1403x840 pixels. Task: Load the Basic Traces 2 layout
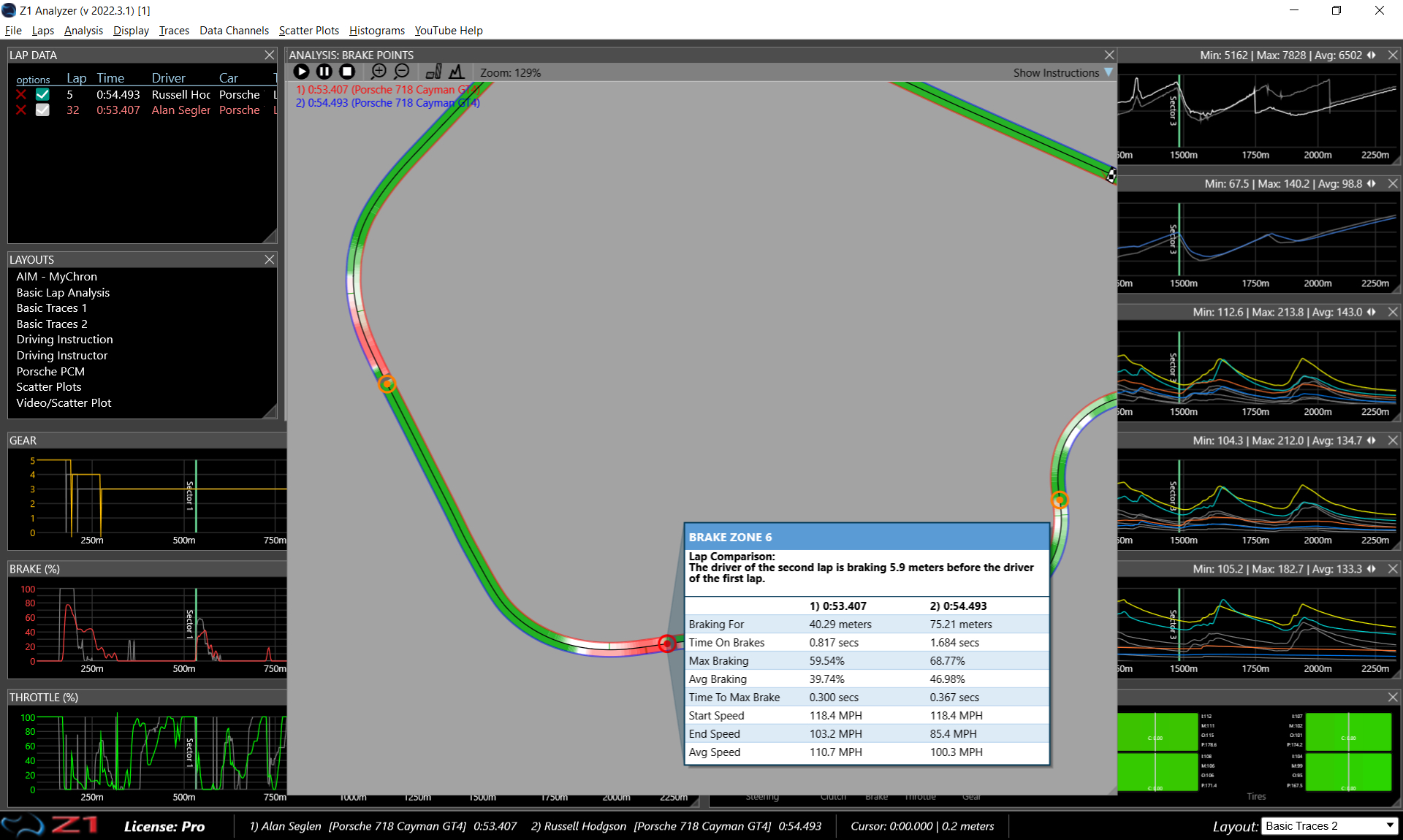51,324
